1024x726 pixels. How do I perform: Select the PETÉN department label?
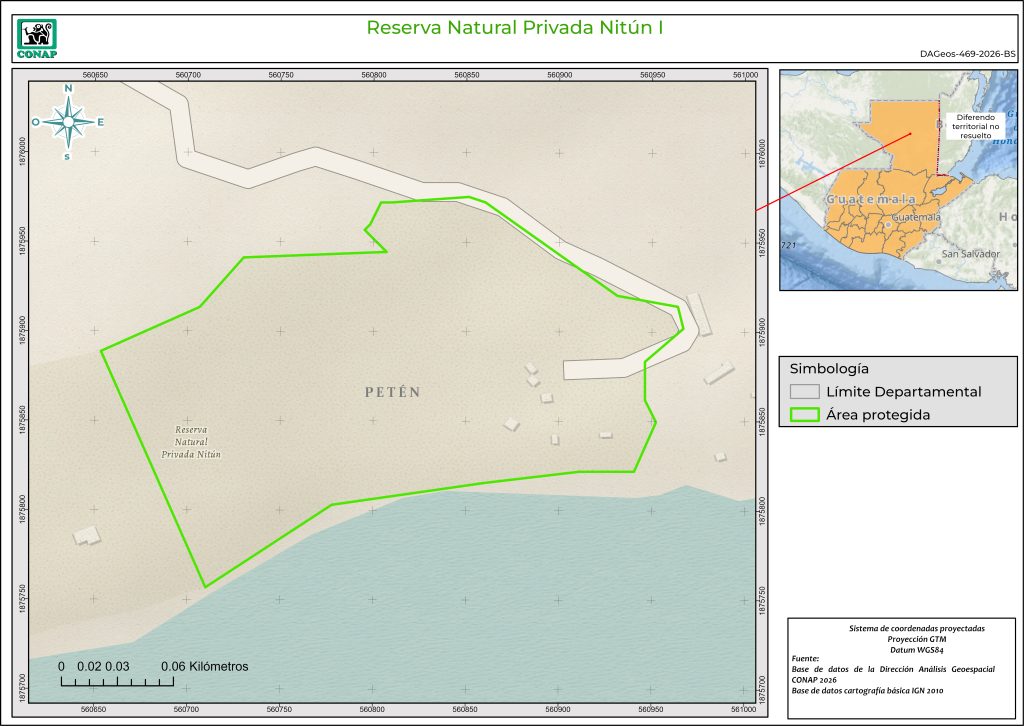[x=392, y=393]
